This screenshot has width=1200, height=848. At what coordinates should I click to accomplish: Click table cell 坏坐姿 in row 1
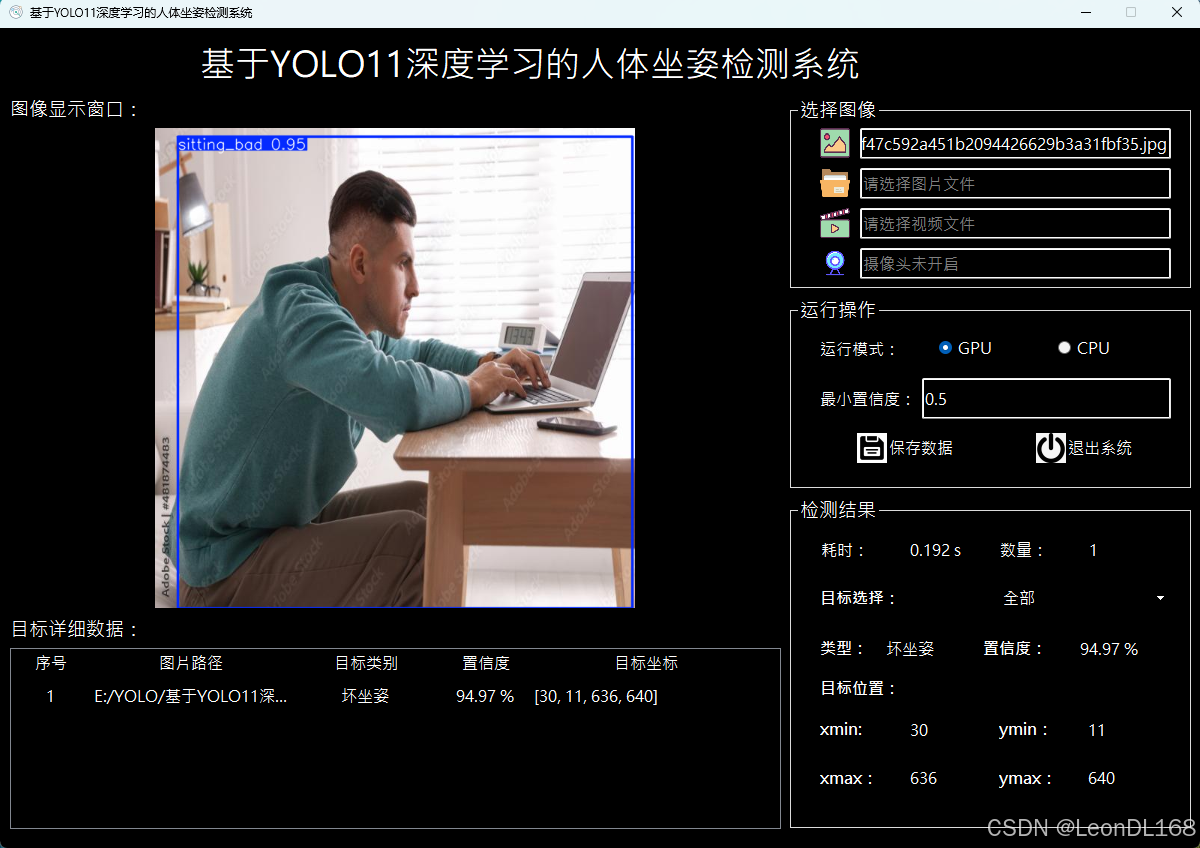[365, 696]
